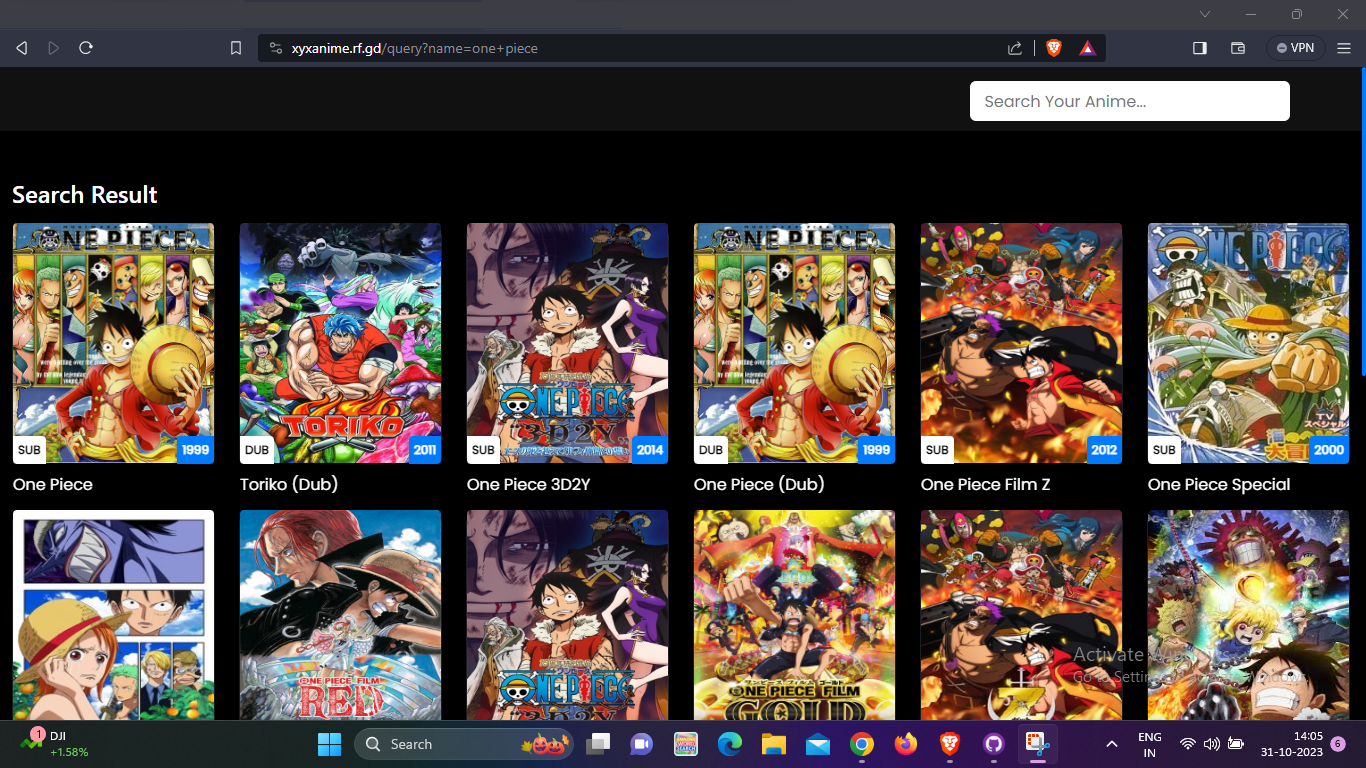
Task: Click the Brave Shields lion icon
Action: tap(1053, 48)
